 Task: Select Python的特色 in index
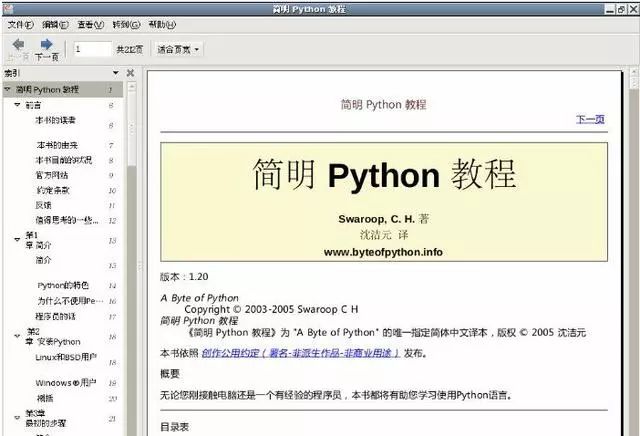pos(63,285)
